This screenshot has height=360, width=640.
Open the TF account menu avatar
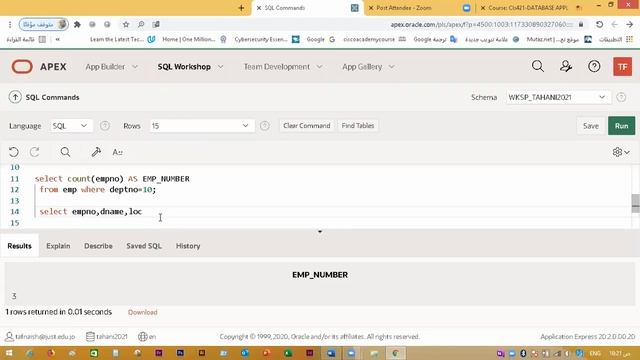(x=622, y=67)
